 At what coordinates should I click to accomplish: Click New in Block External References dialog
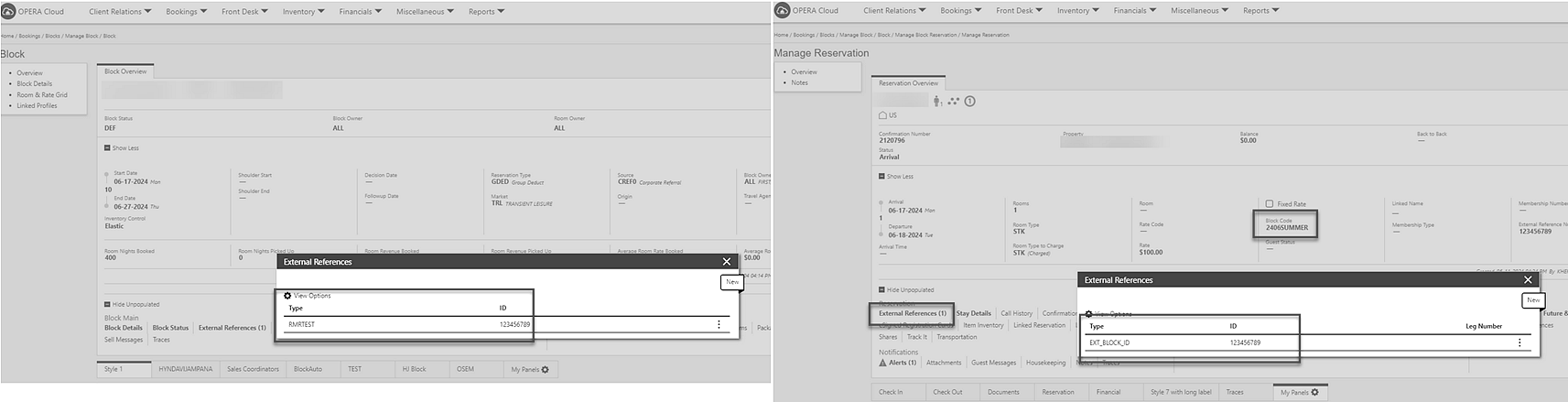pos(732,282)
